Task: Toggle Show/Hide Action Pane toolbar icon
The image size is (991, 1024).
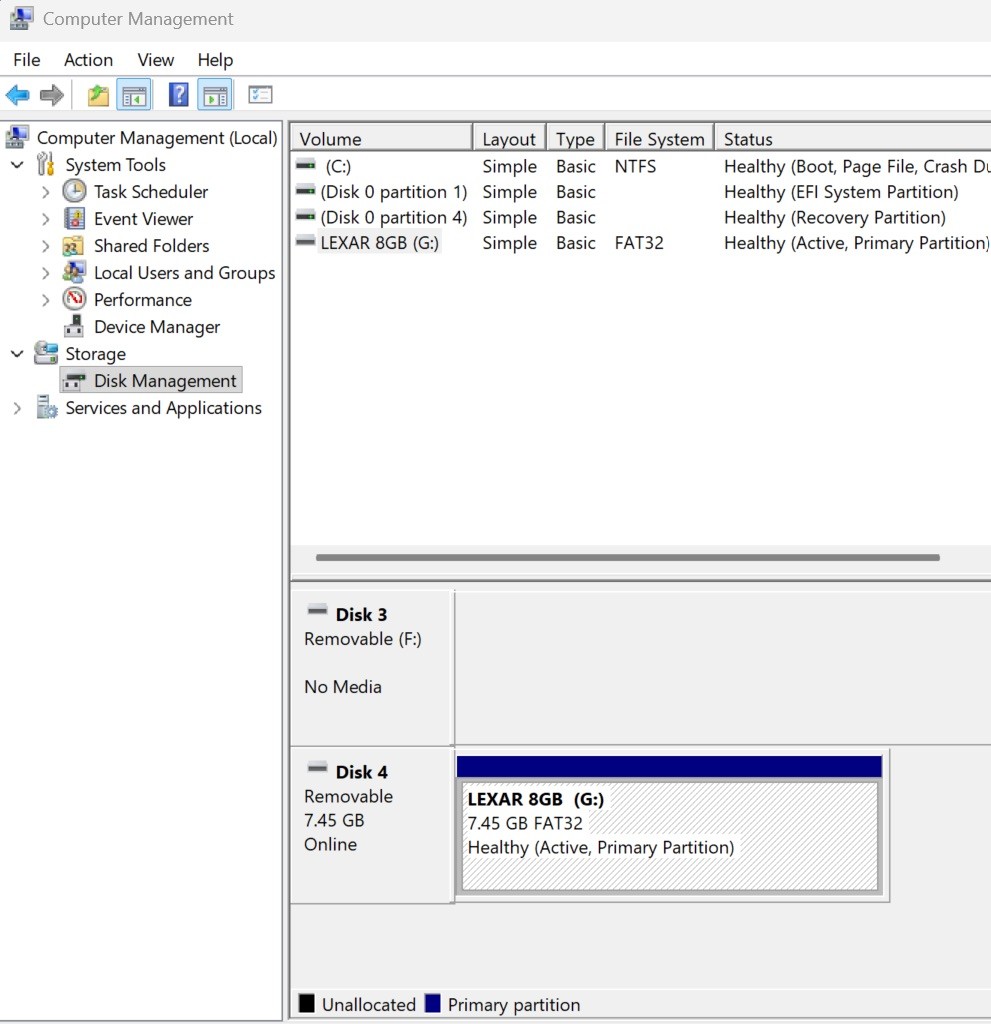Action: (216, 95)
